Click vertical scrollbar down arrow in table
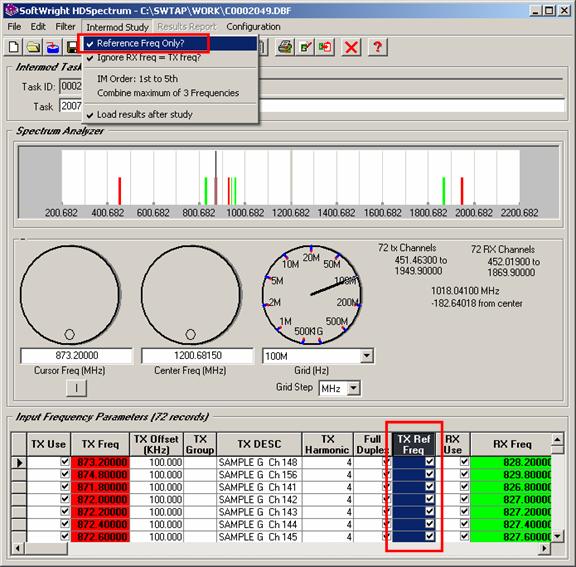 (x=557, y=536)
